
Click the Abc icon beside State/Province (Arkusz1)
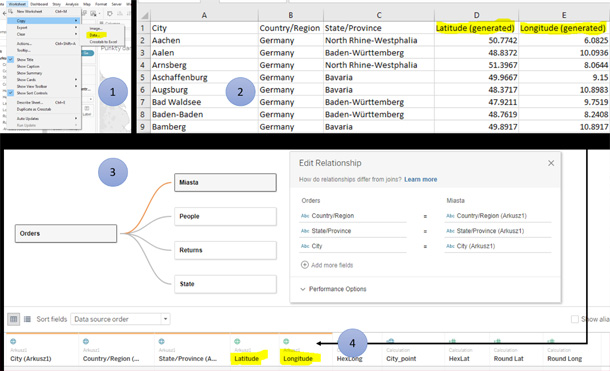450,231
